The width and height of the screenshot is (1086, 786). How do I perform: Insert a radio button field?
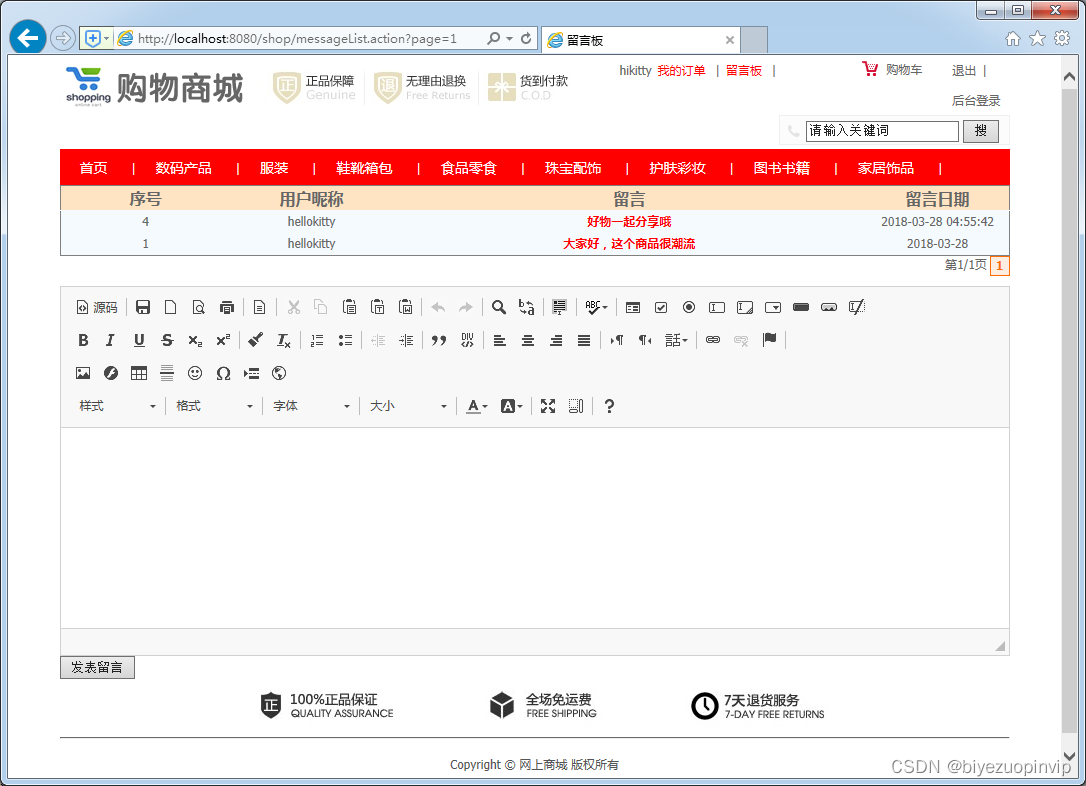688,307
